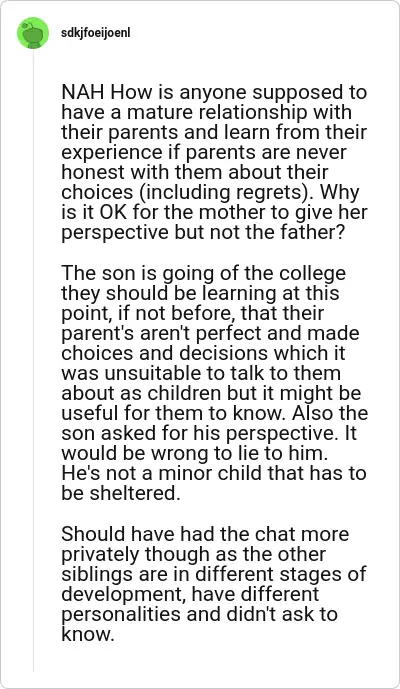400x689 pixels.
Task: Click the text 'be sheltered.'
Action: click(x=121, y=493)
